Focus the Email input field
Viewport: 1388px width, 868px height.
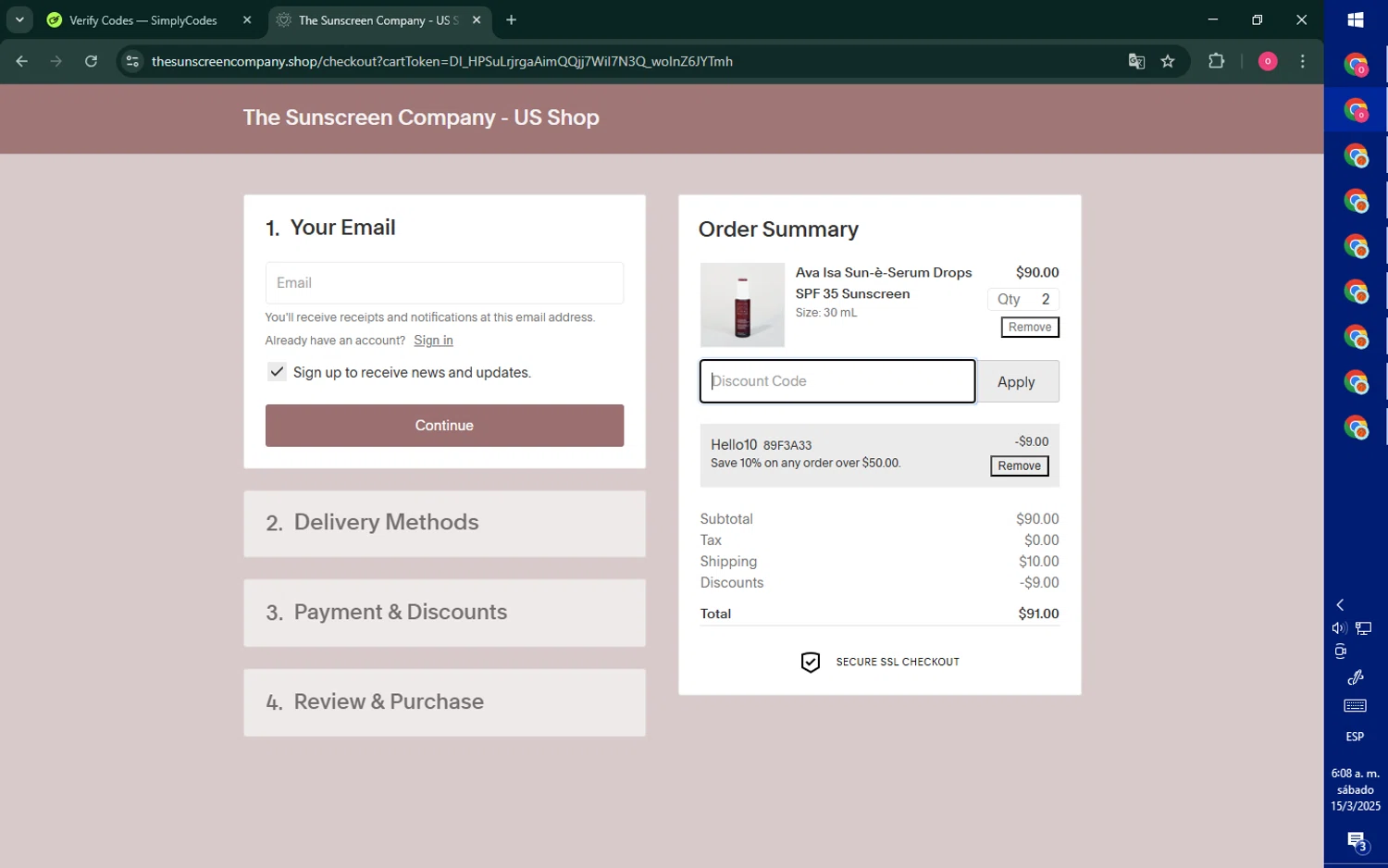(444, 283)
